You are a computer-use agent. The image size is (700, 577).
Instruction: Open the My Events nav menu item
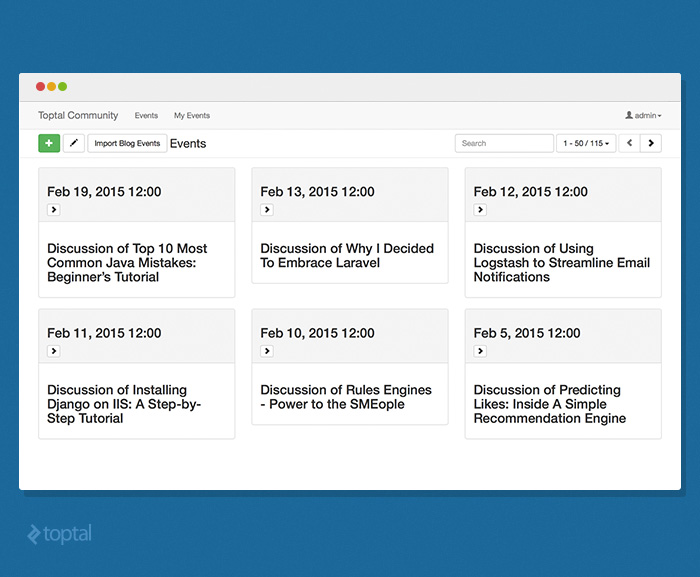[192, 115]
